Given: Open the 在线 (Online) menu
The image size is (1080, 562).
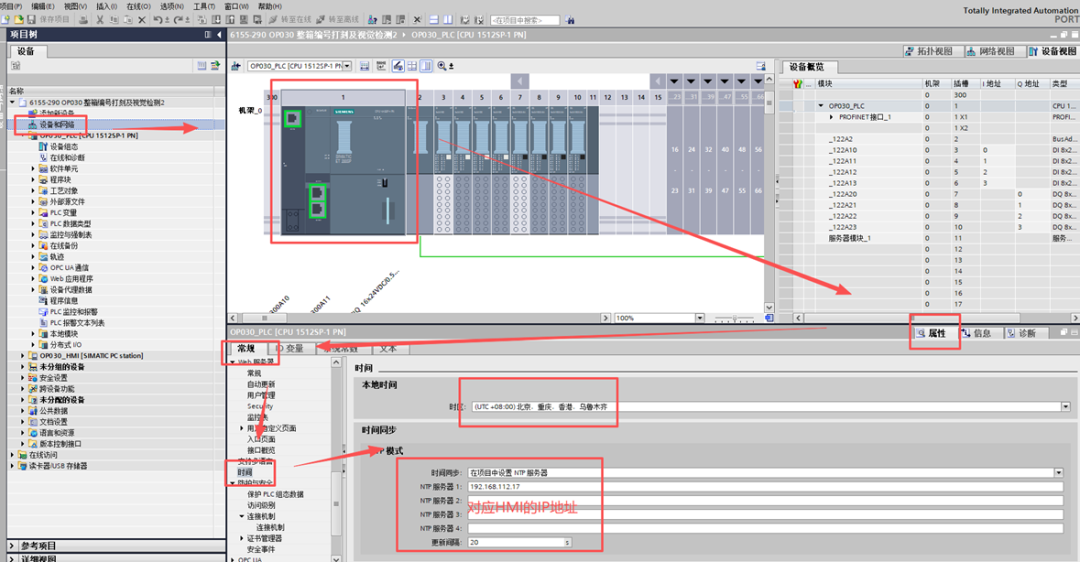Looking at the screenshot, I should point(138,6).
